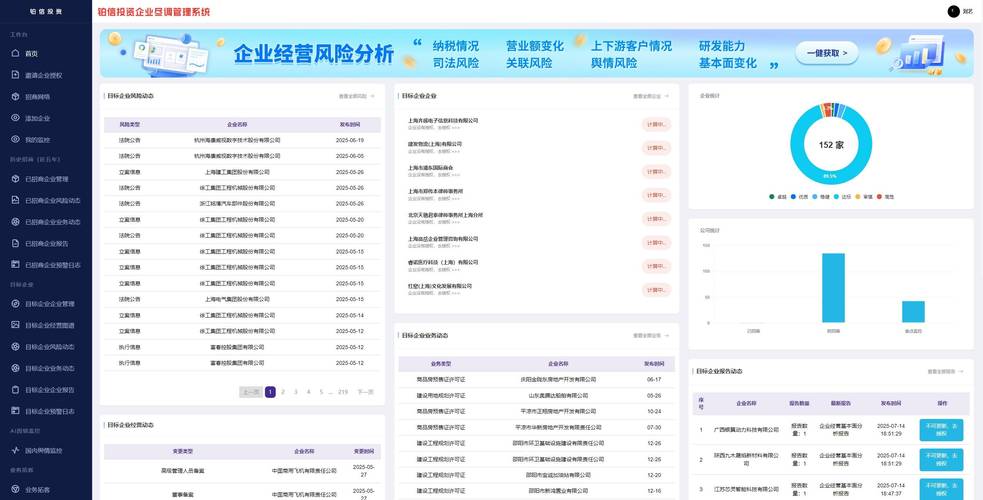
Task: Open 我的监控 via its eye icon
Action: click(16, 139)
